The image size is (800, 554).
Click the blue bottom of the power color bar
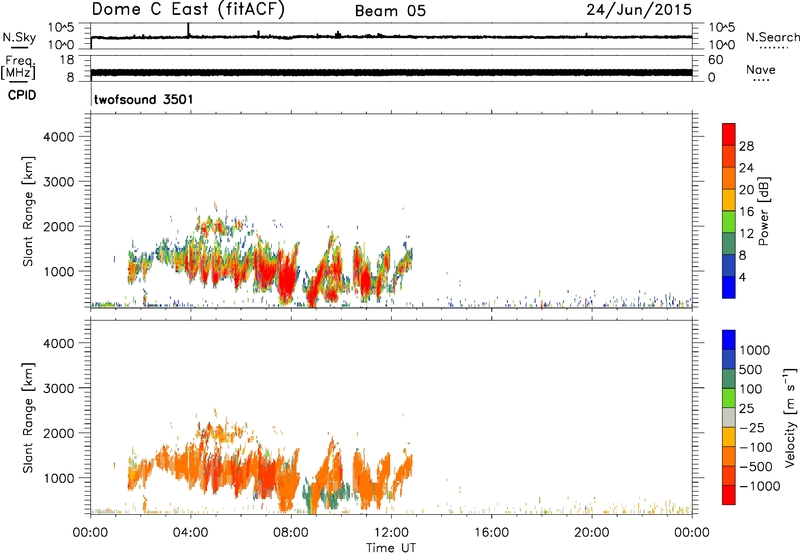point(729,287)
